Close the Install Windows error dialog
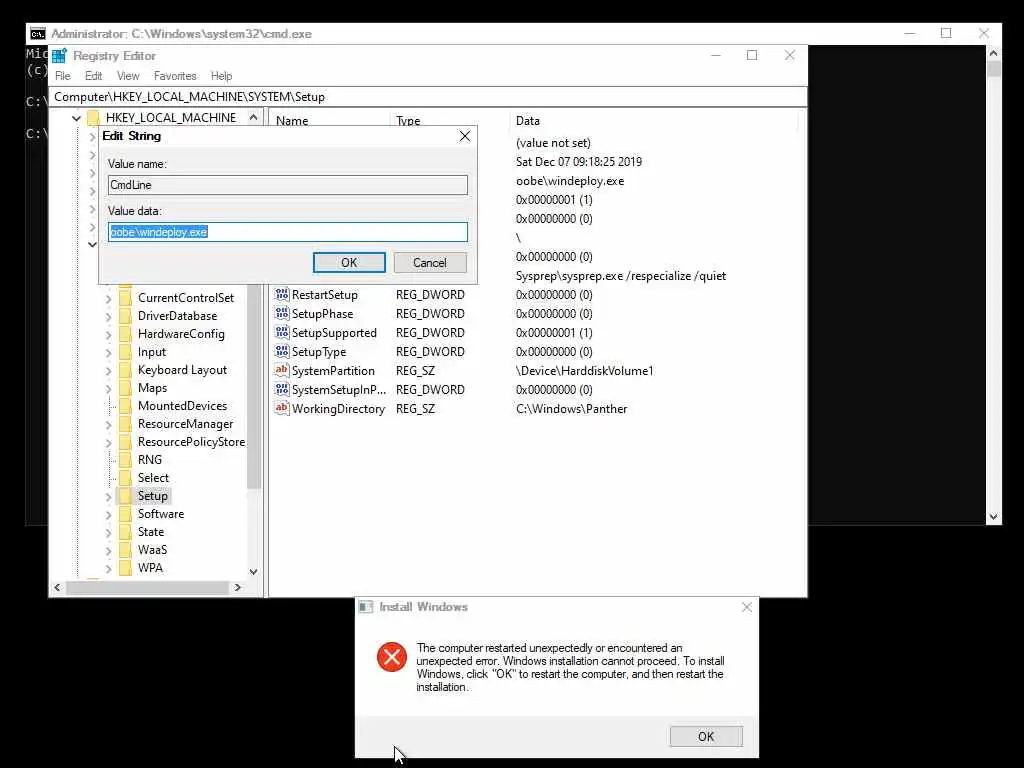The height and width of the screenshot is (768, 1024). coord(746,607)
